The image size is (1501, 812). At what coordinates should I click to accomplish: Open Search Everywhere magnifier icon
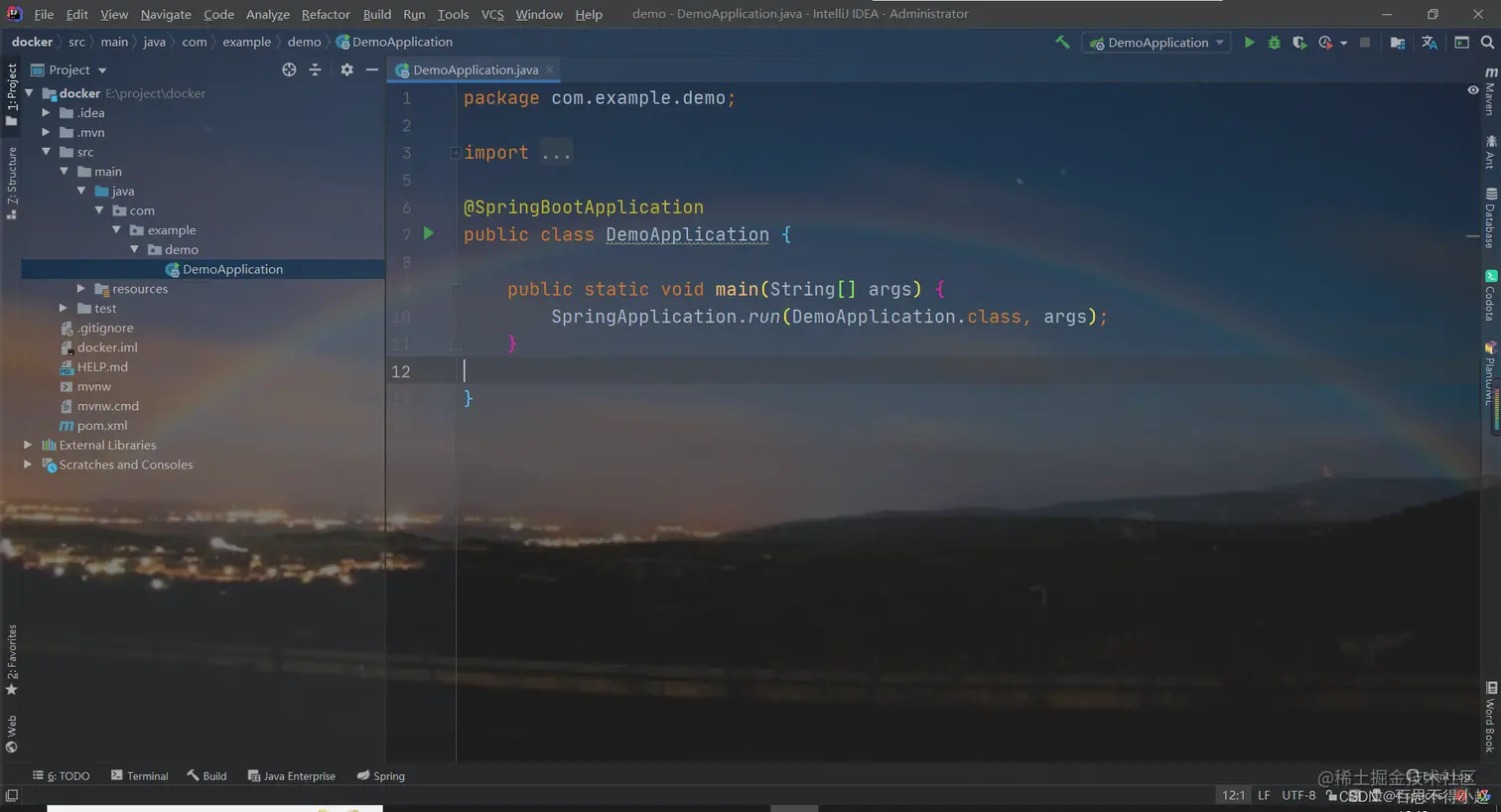pyautogui.click(x=1487, y=43)
